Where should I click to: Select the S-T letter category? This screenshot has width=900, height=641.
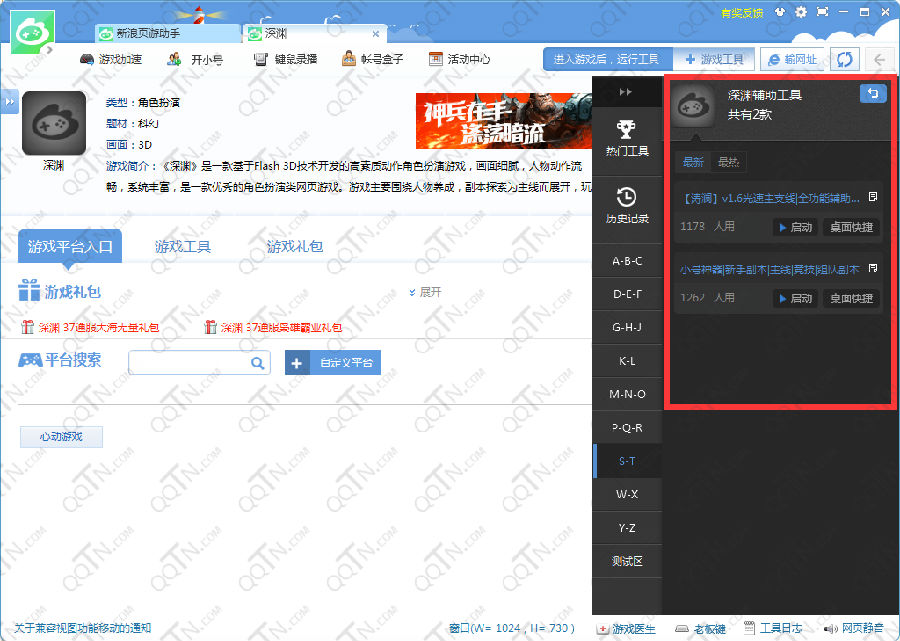point(626,461)
